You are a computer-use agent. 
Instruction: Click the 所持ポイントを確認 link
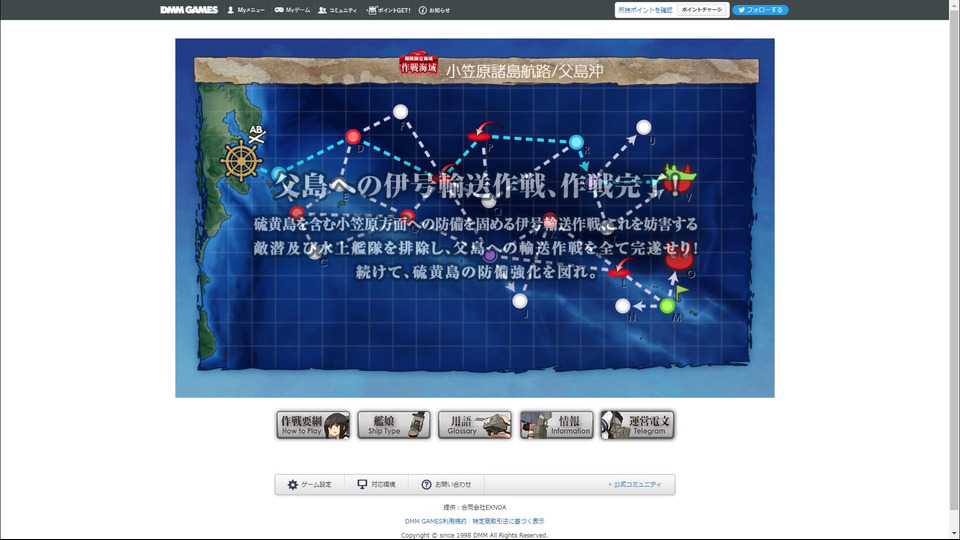click(x=645, y=10)
